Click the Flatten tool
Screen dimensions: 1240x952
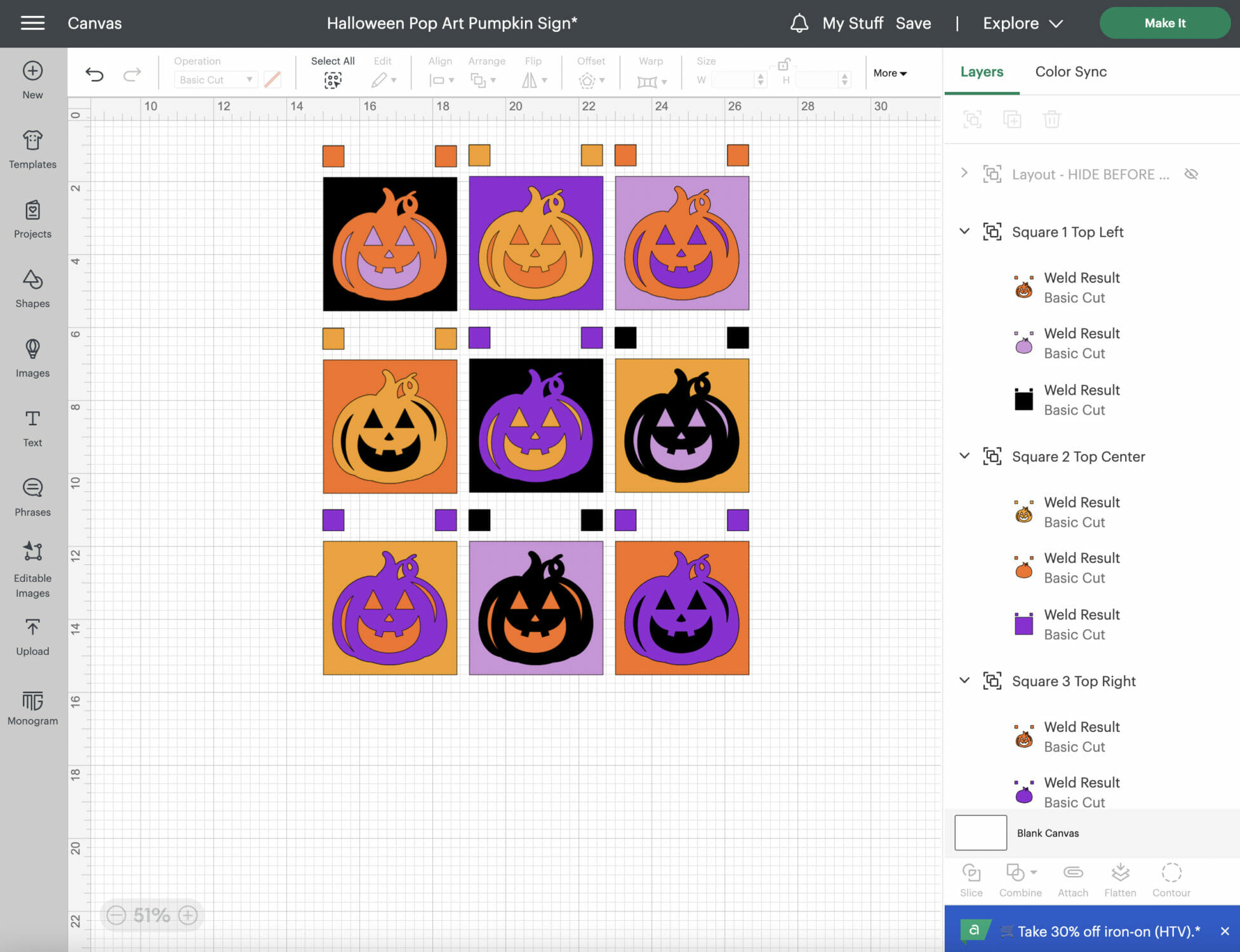(1120, 880)
